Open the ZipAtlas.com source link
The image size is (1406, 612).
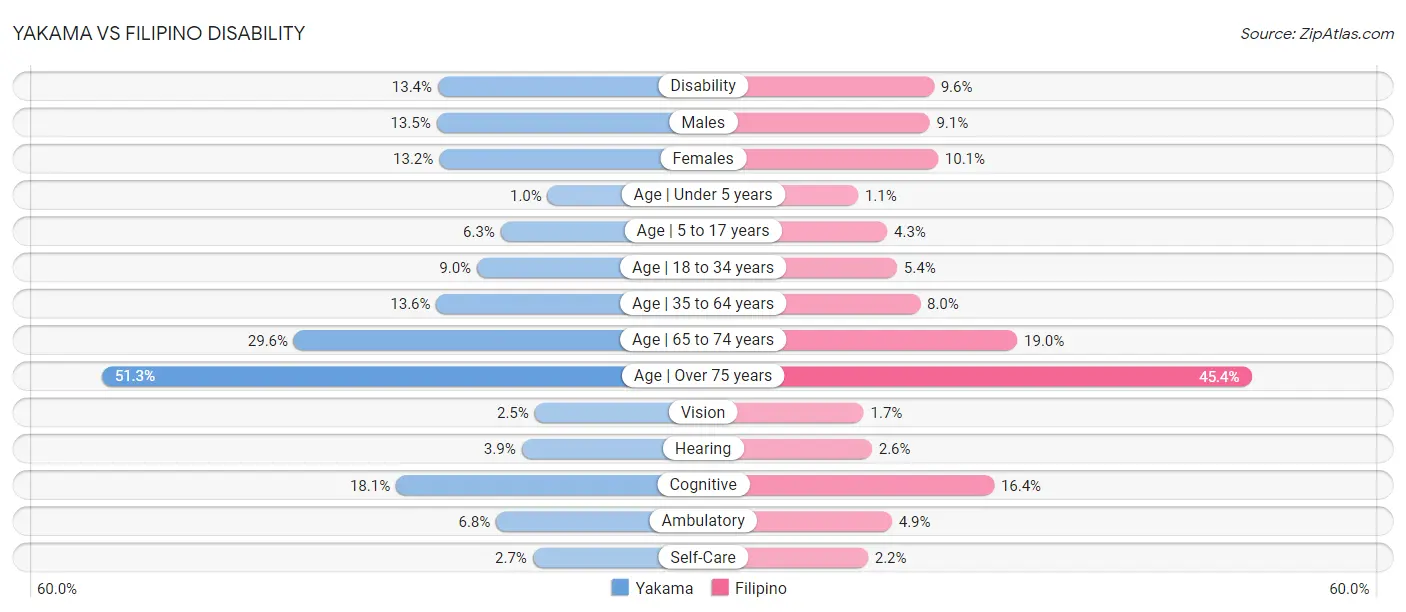1317,33
